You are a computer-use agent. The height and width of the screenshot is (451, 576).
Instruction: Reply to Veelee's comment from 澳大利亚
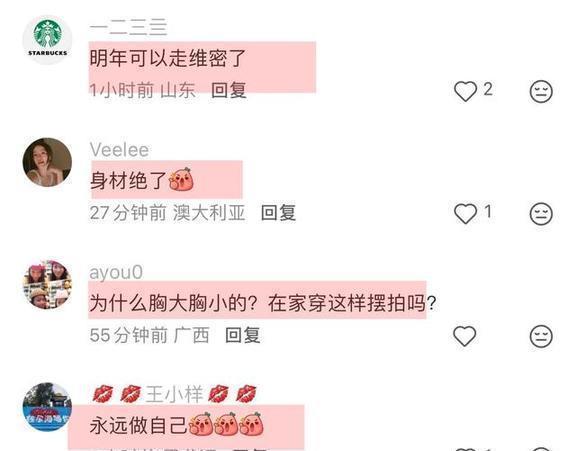point(278,213)
